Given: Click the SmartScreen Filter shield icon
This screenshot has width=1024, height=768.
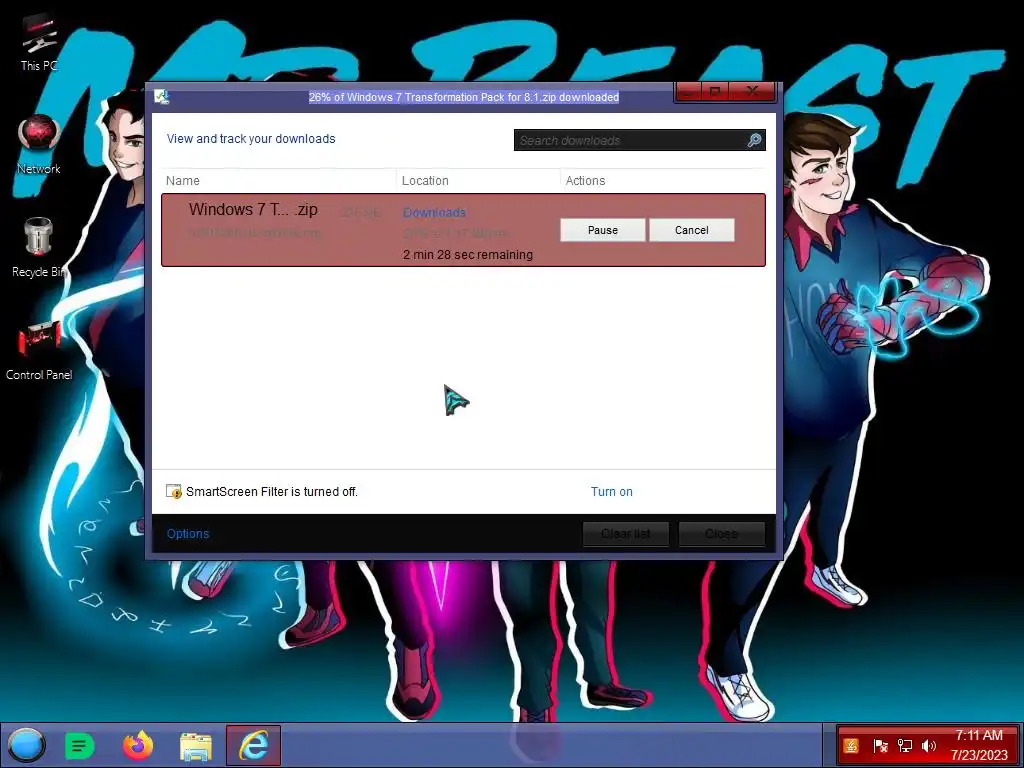Looking at the screenshot, I should pos(174,491).
